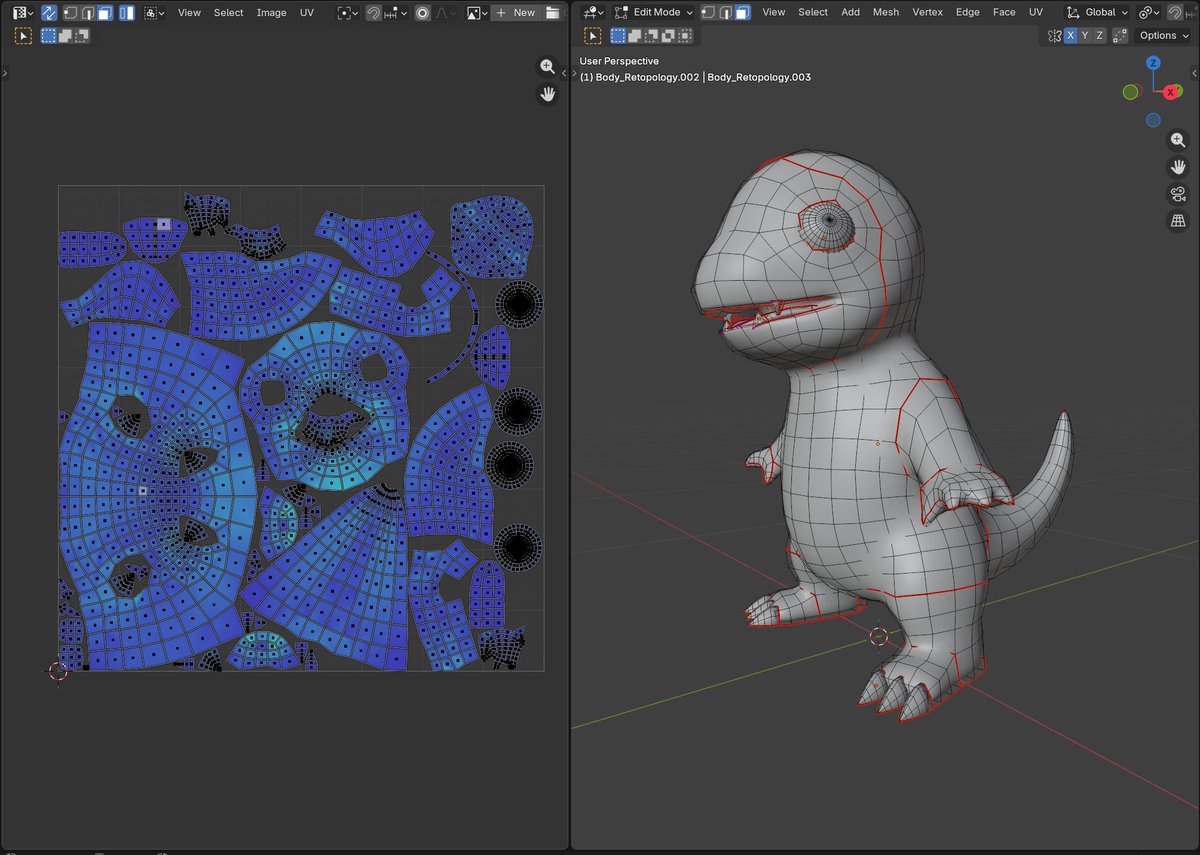Image resolution: width=1200 pixels, height=855 pixels.
Task: Toggle snapping in UV editor
Action: click(x=373, y=13)
